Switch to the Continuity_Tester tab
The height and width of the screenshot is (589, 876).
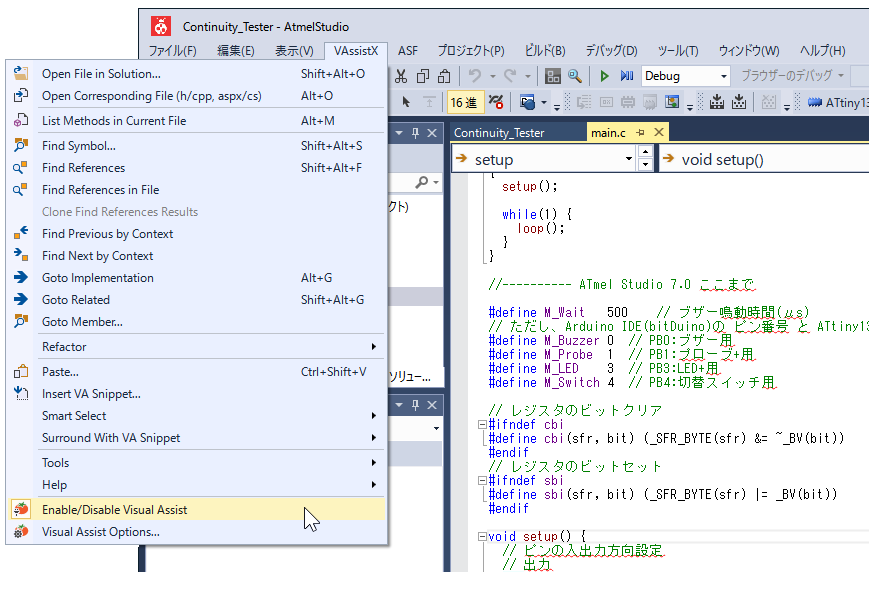pos(499,133)
